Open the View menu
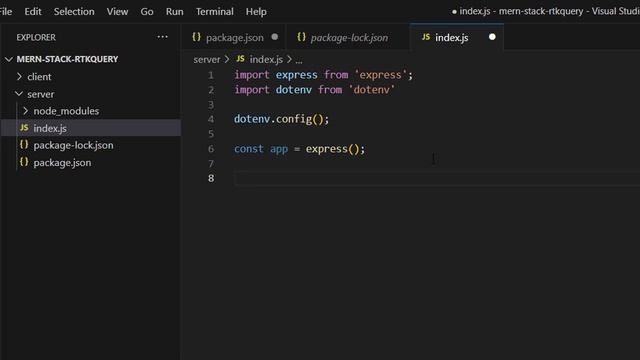 pos(117,11)
